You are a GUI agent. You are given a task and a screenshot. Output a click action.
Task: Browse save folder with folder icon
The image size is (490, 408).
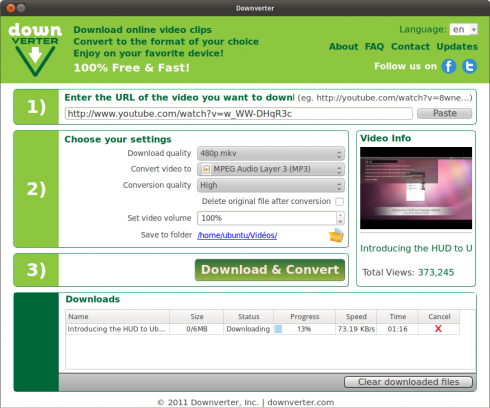[336, 235]
